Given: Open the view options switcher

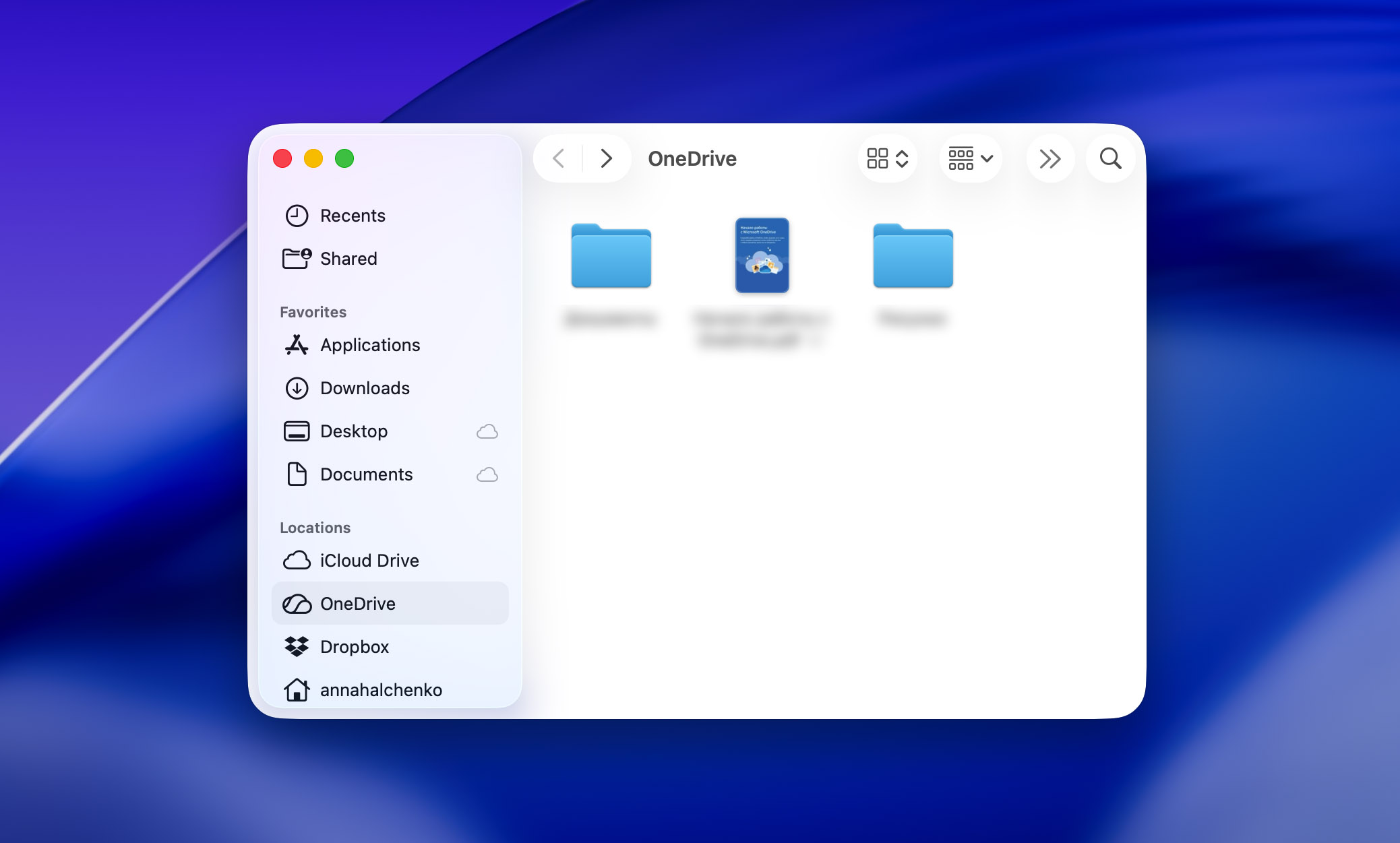Looking at the screenshot, I should pyautogui.click(x=888, y=158).
